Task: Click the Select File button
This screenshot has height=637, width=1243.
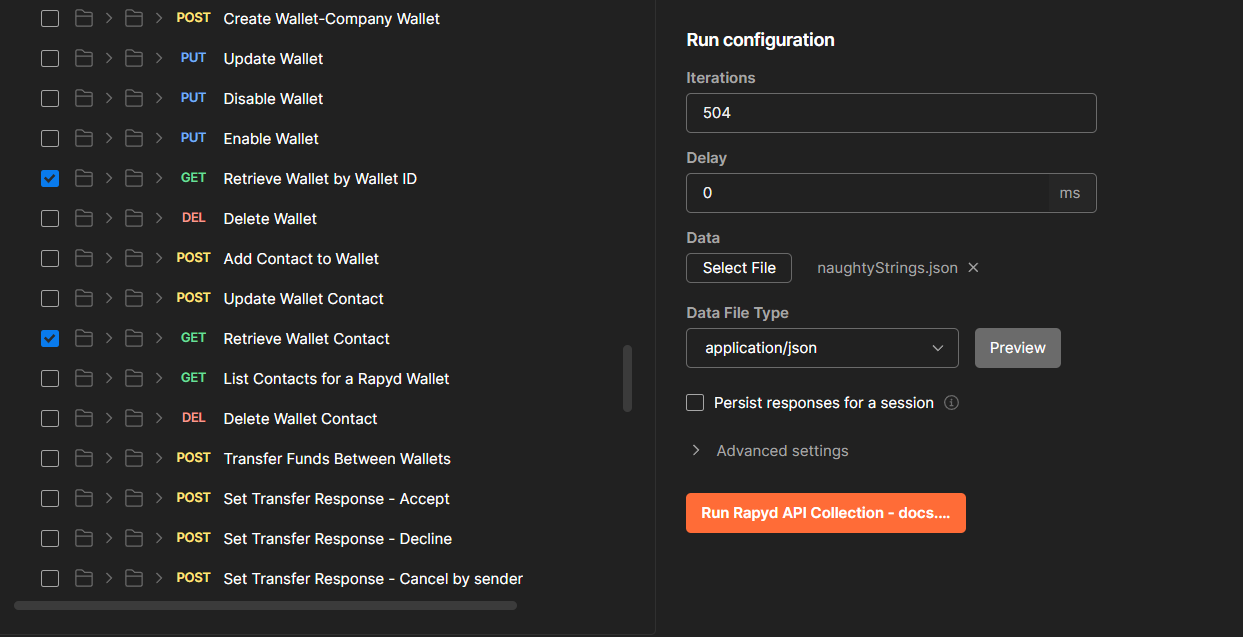Action: click(x=739, y=268)
